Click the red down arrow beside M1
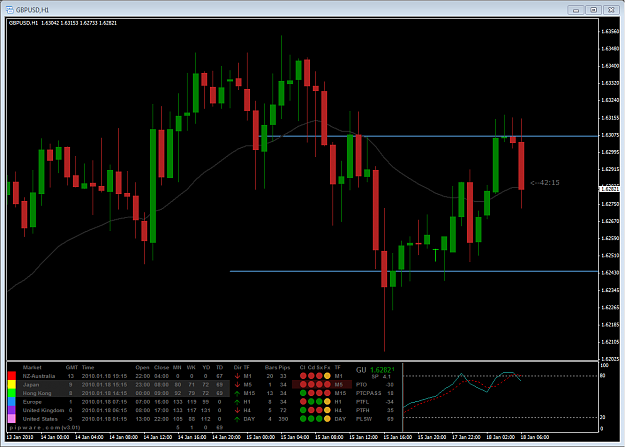The height and width of the screenshot is (447, 625). pyautogui.click(x=237, y=376)
